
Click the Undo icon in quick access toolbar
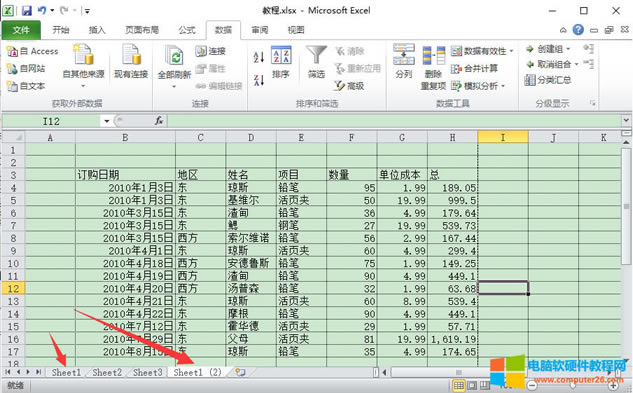[42, 10]
